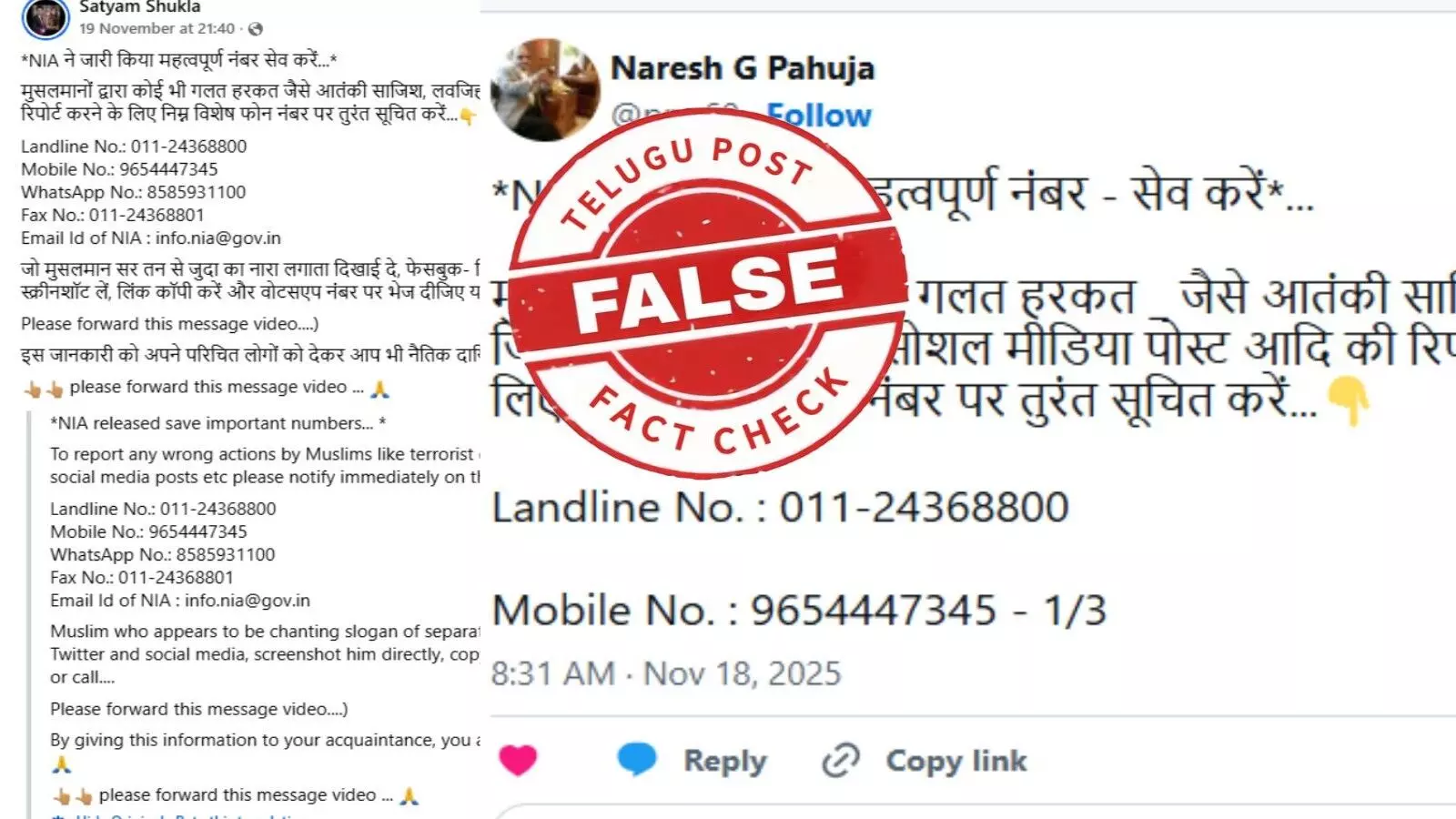The width and height of the screenshot is (1456, 819).
Task: Click the pink heart like icon
Action: click(518, 760)
